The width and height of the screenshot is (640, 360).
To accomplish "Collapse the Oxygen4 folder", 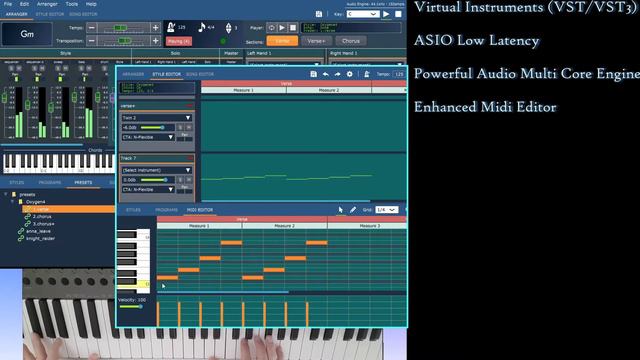I will coord(12,202).
